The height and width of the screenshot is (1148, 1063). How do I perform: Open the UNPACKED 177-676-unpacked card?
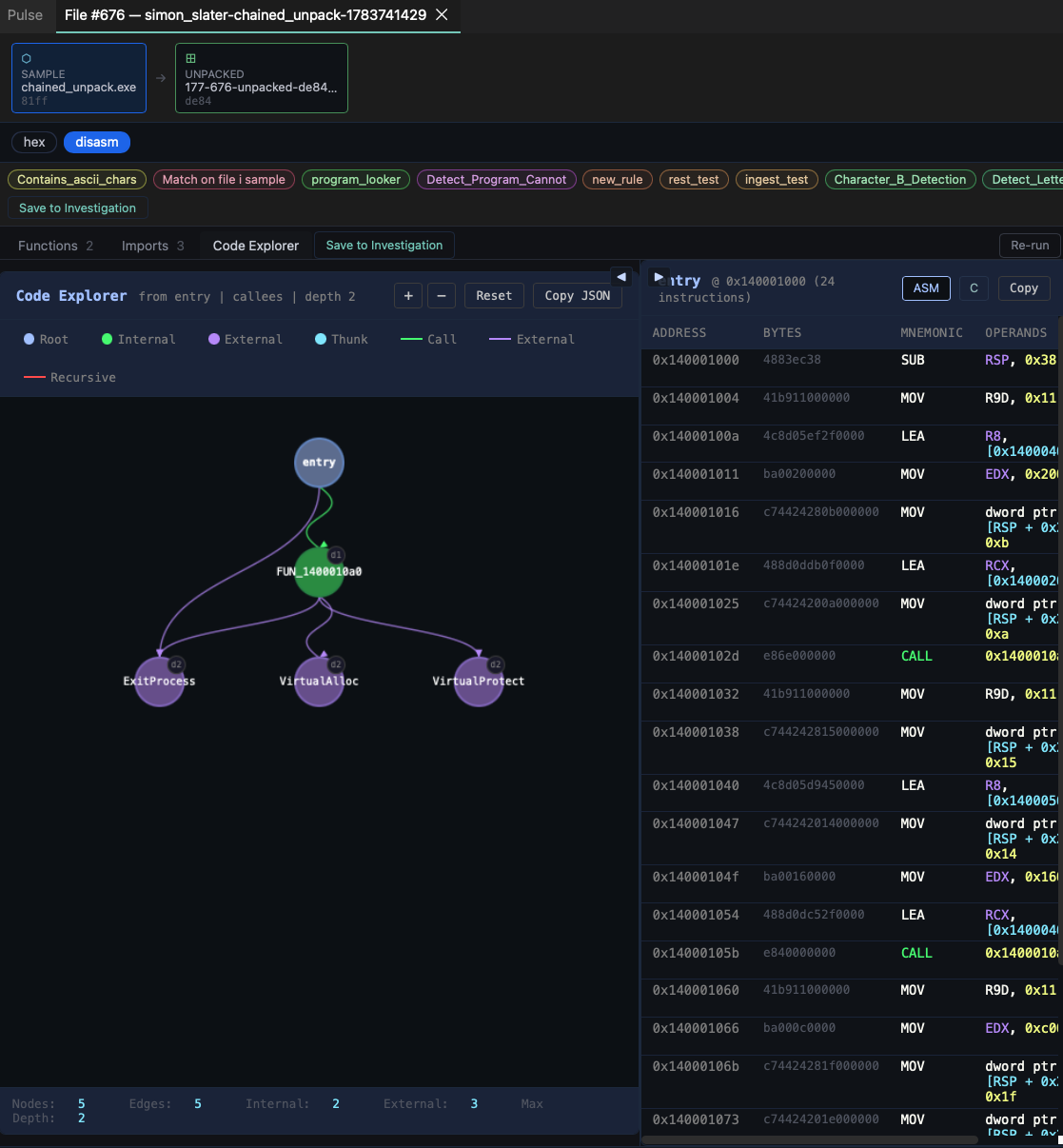click(x=262, y=78)
